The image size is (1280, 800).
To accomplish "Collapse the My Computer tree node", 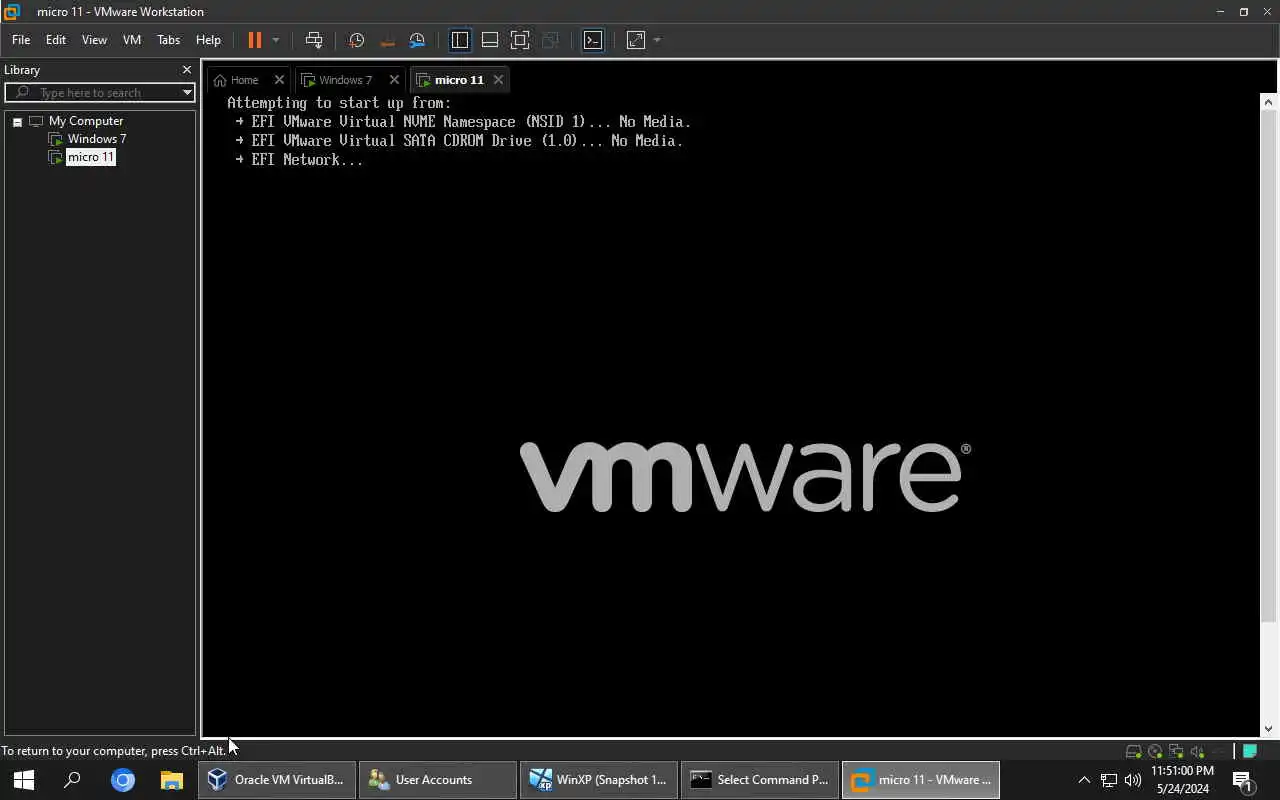I will coord(17,122).
